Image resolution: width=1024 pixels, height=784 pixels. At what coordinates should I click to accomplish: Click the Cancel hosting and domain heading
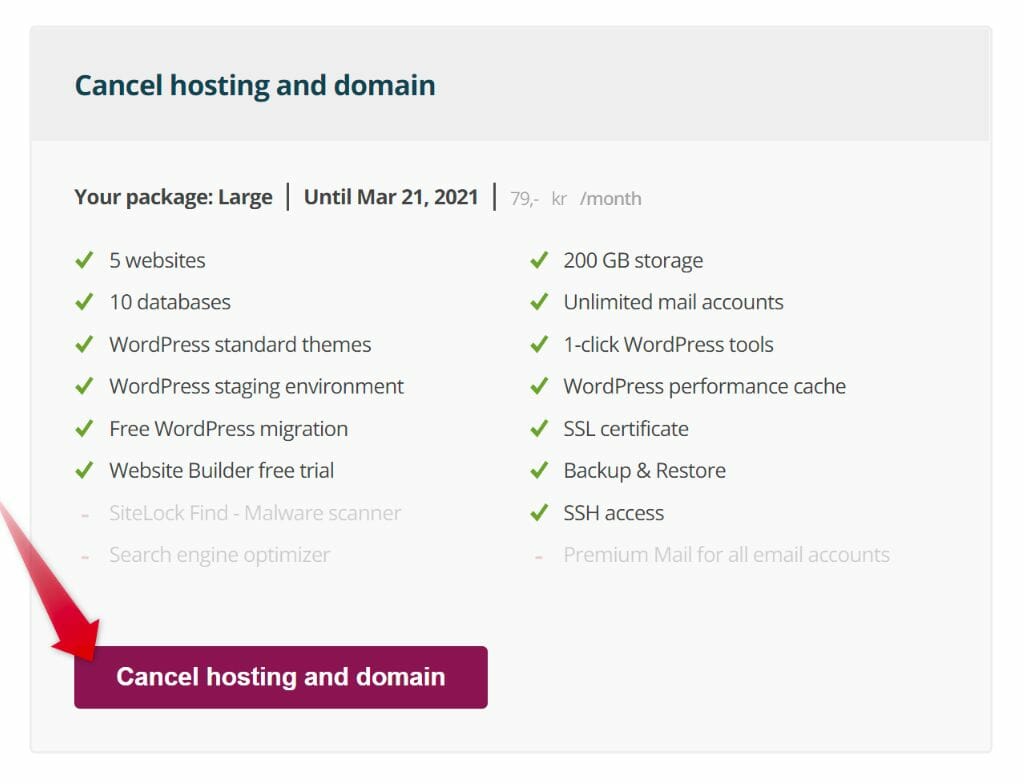[x=255, y=85]
